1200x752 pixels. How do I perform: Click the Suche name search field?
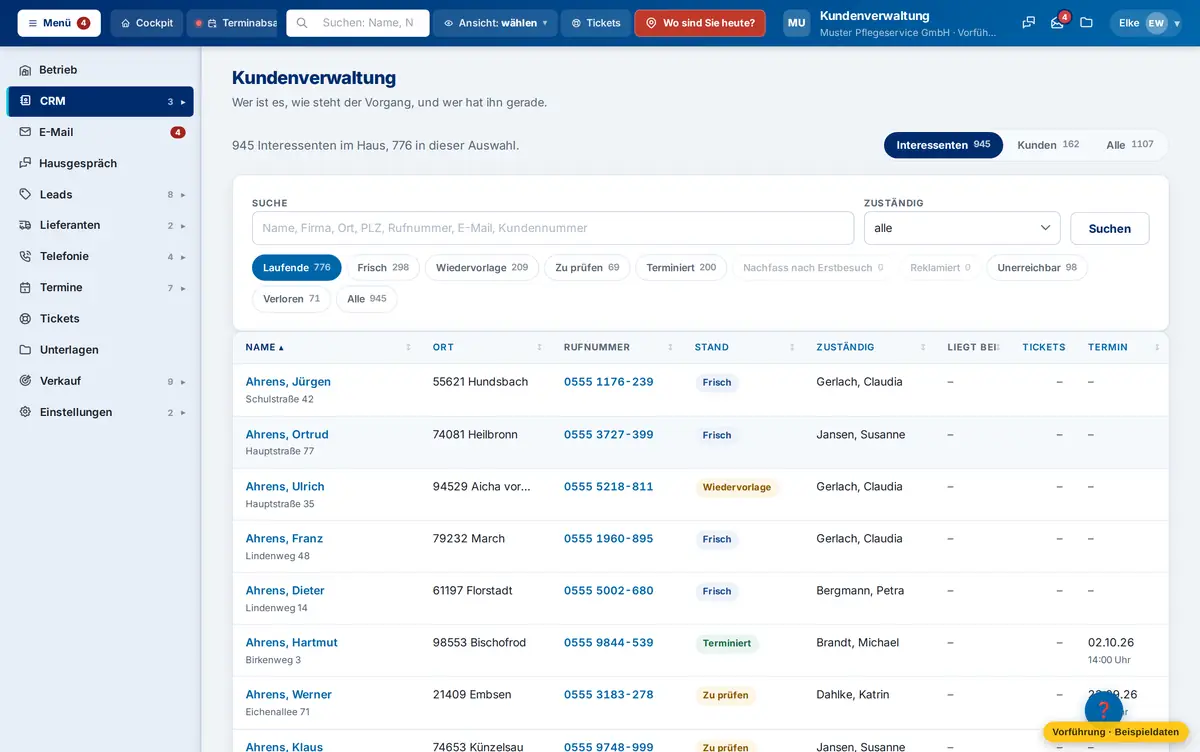coord(553,228)
